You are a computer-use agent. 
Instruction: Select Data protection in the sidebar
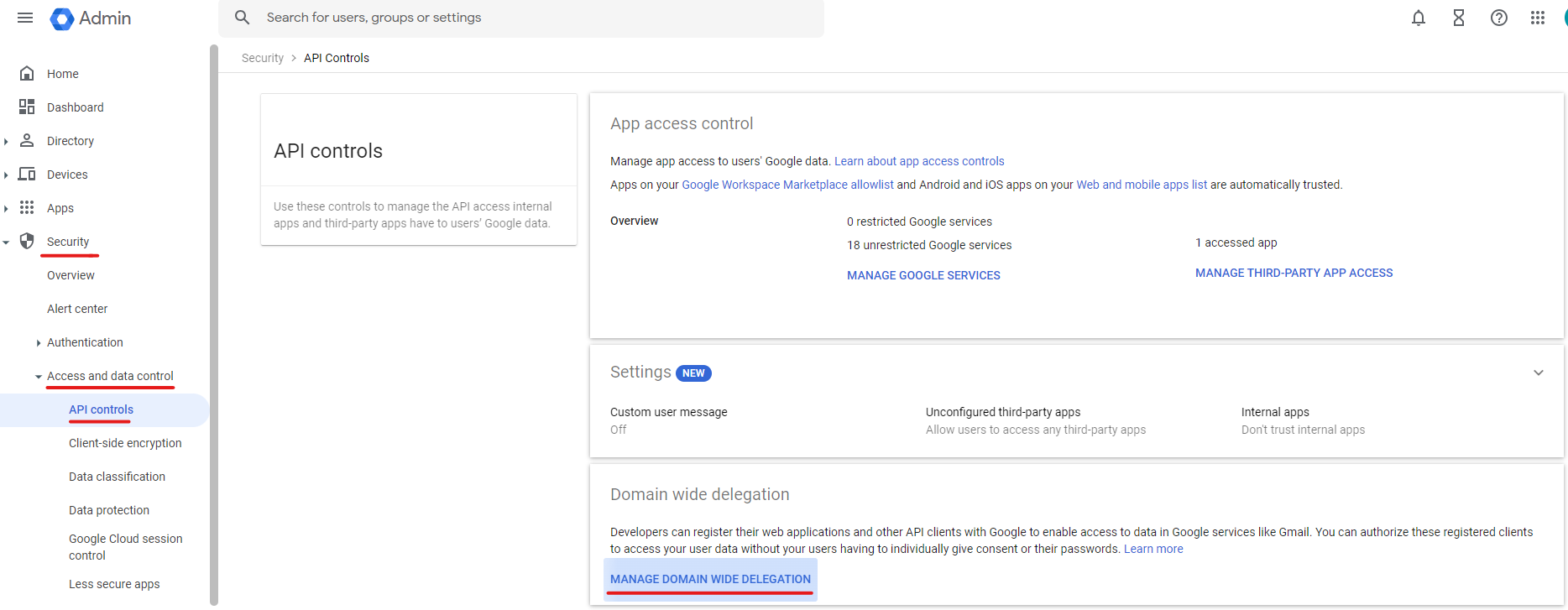109,510
